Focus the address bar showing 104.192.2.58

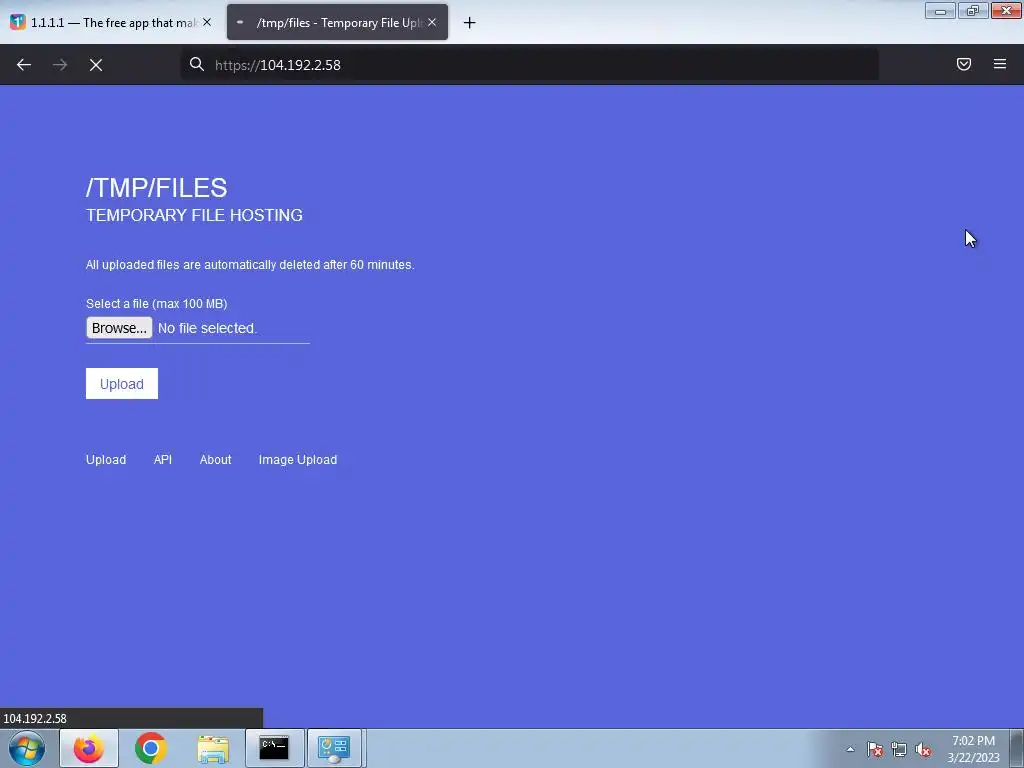(530, 65)
